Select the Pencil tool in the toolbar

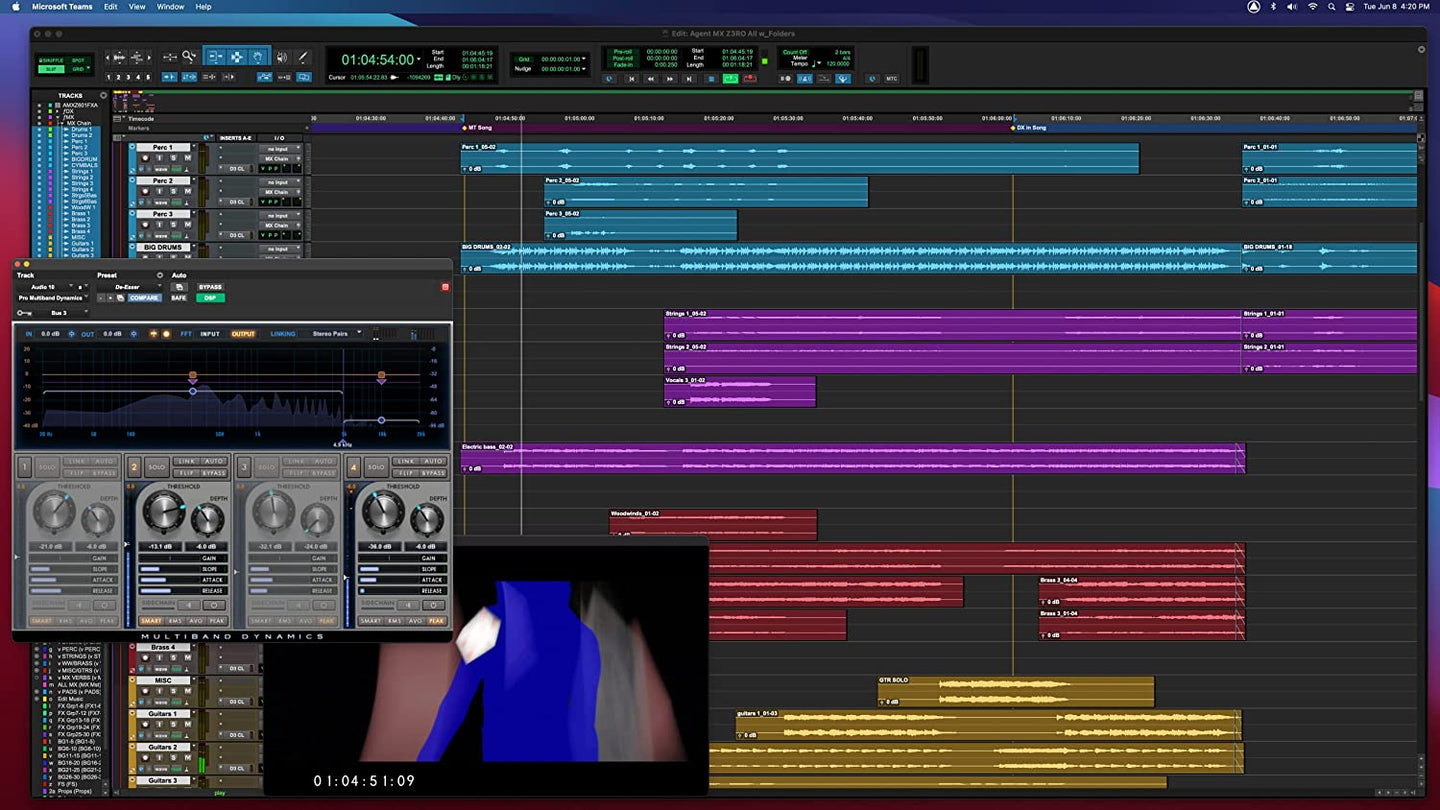click(x=303, y=58)
